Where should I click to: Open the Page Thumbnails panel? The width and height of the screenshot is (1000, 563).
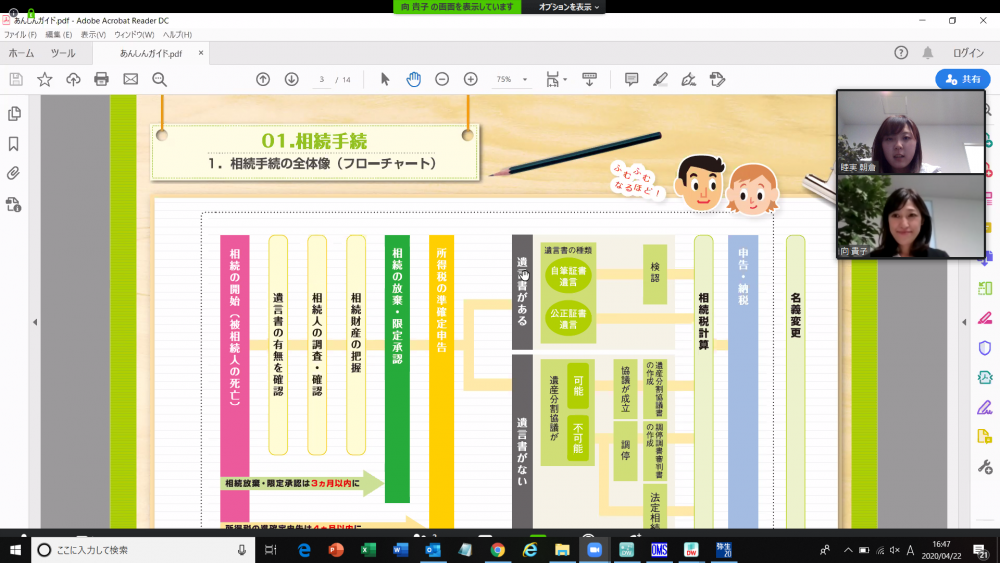[x=13, y=113]
